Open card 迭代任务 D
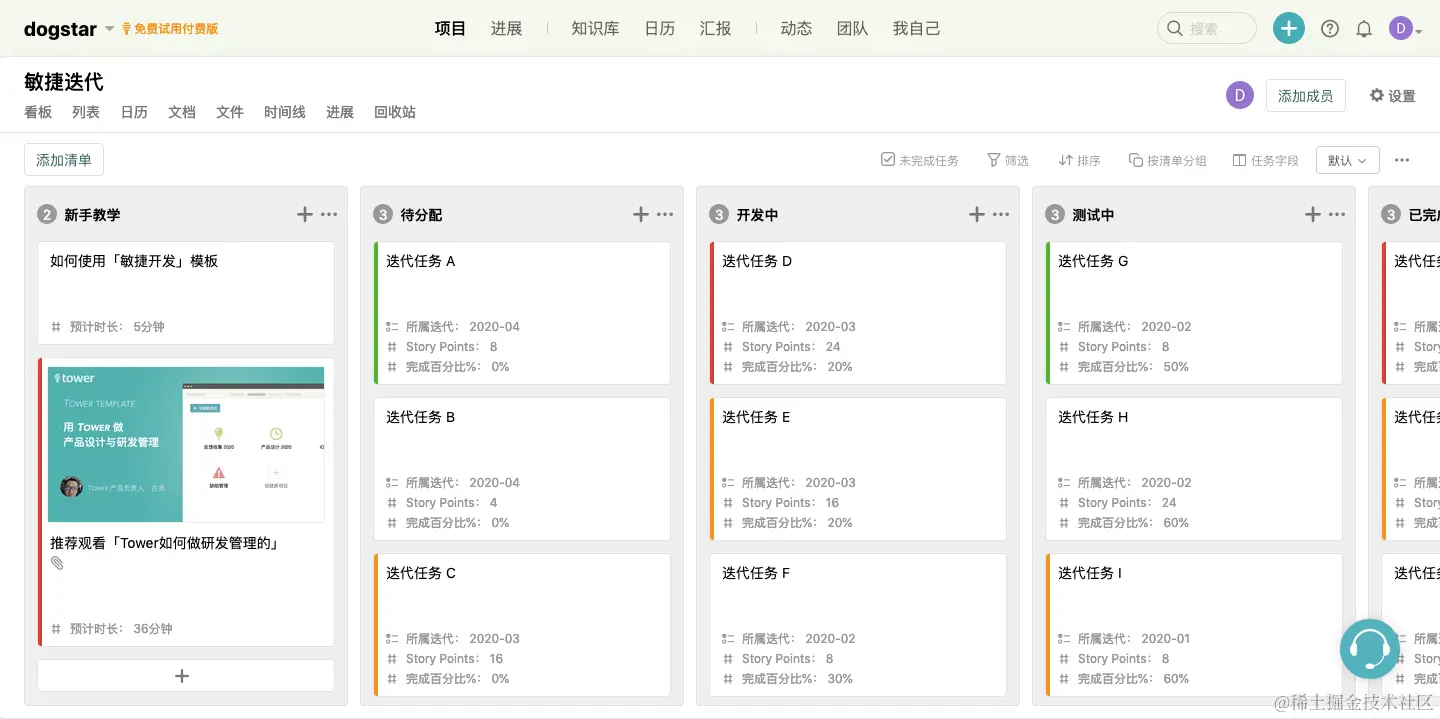Screen dimensions: 1440x719 click(858, 313)
